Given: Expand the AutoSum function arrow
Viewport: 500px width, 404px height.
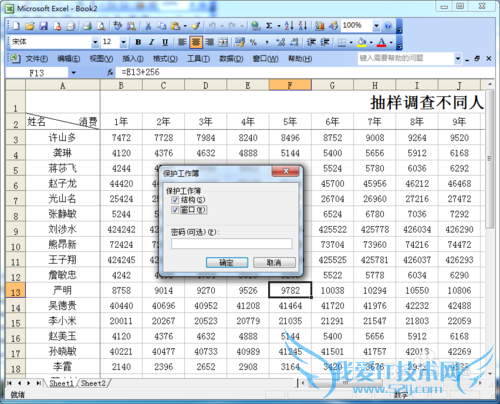Looking at the screenshot, I should point(279,26).
